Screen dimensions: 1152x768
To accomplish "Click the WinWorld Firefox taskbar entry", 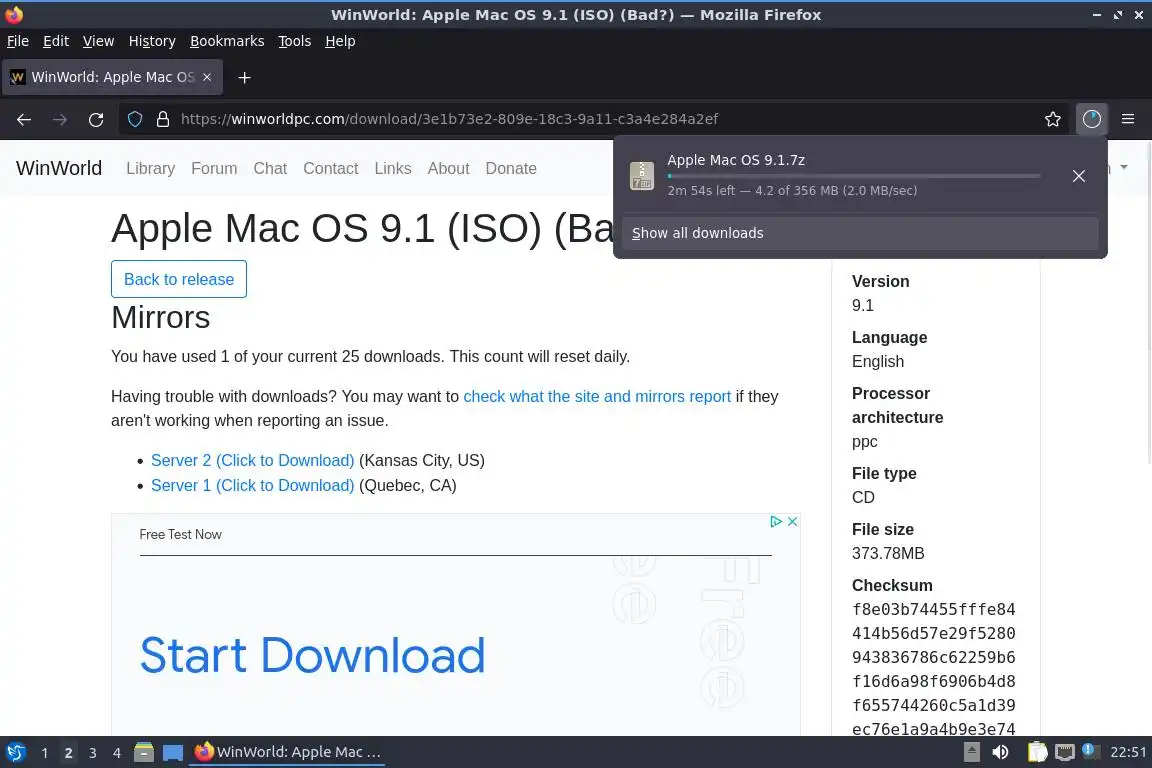I will tap(287, 752).
